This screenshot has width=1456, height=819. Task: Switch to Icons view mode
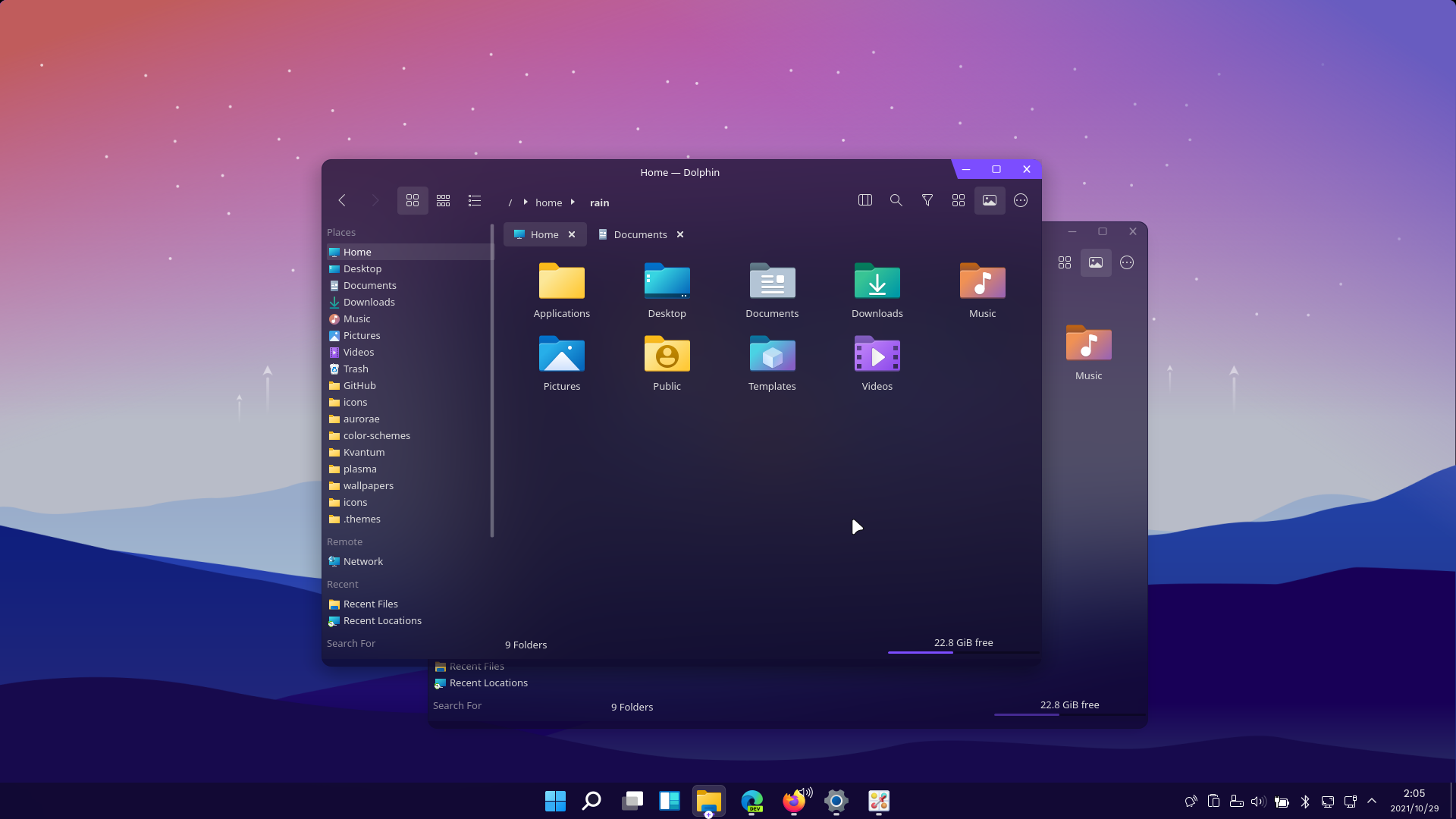(413, 200)
